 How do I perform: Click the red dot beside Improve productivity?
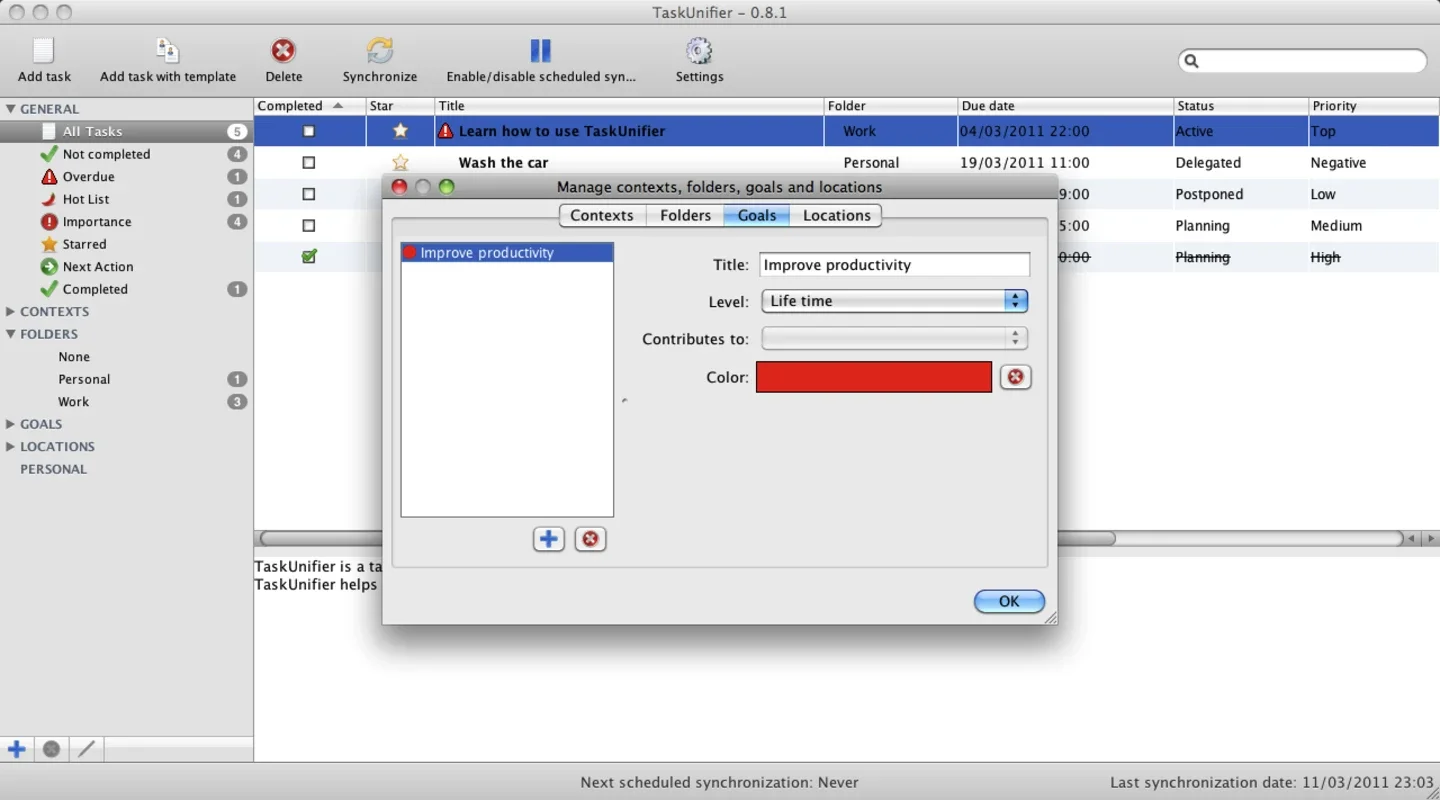409,253
